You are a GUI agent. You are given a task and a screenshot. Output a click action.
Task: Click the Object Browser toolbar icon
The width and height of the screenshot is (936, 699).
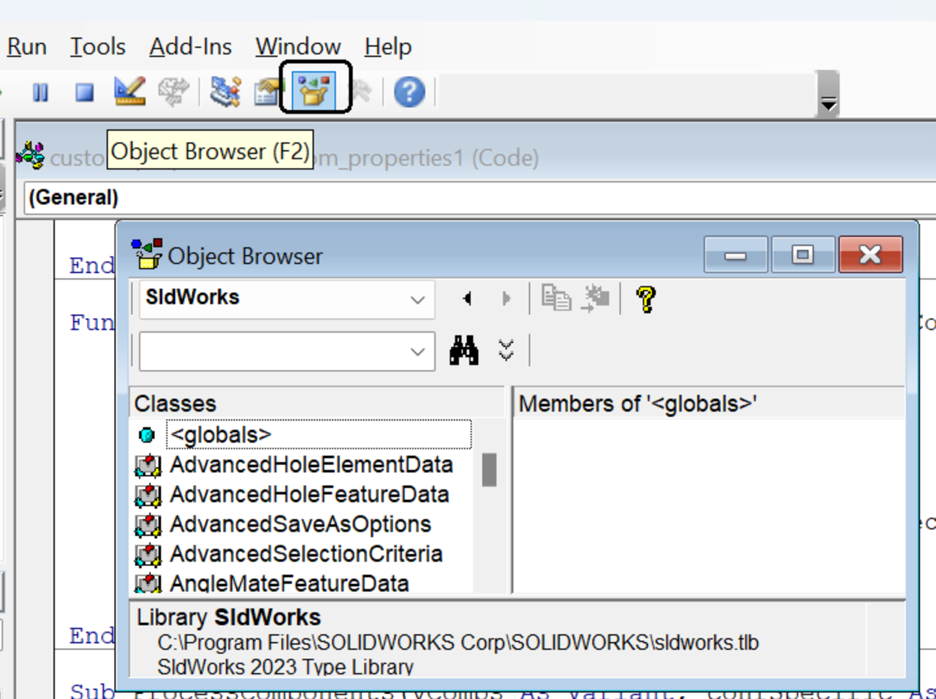tap(315, 91)
